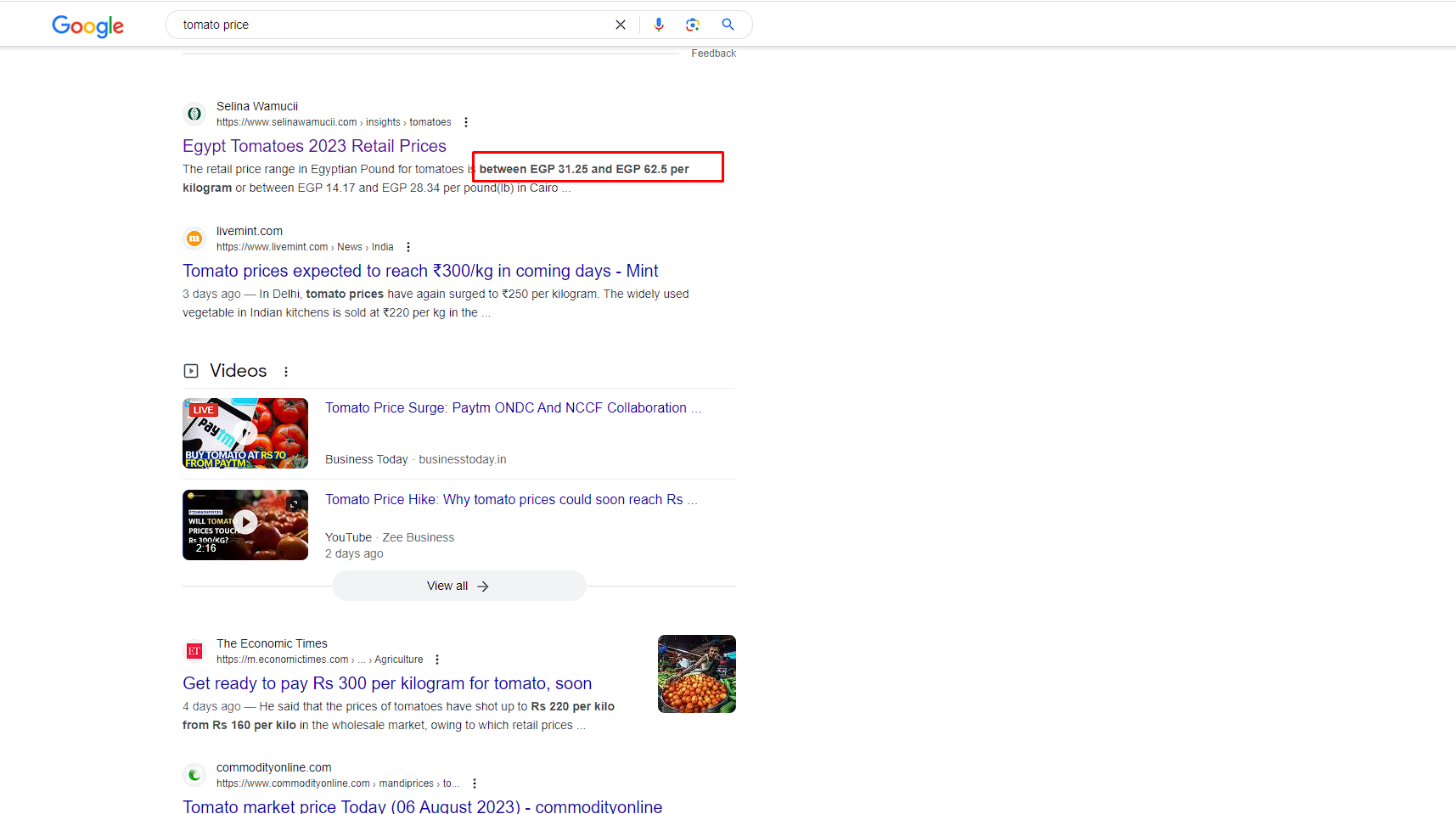Viewport: 1456px width, 814px height.
Task: Start voice search with microphone icon
Action: point(659,25)
